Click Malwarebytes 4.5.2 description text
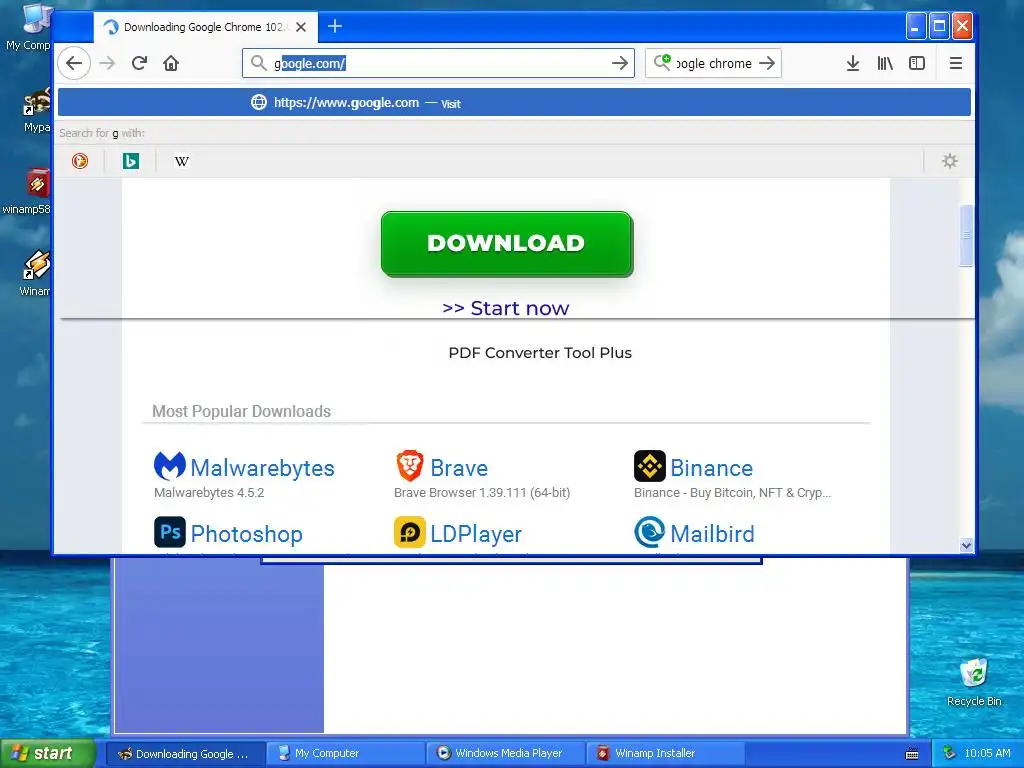Viewport: 1024px width, 768px height. pyautogui.click(x=209, y=492)
